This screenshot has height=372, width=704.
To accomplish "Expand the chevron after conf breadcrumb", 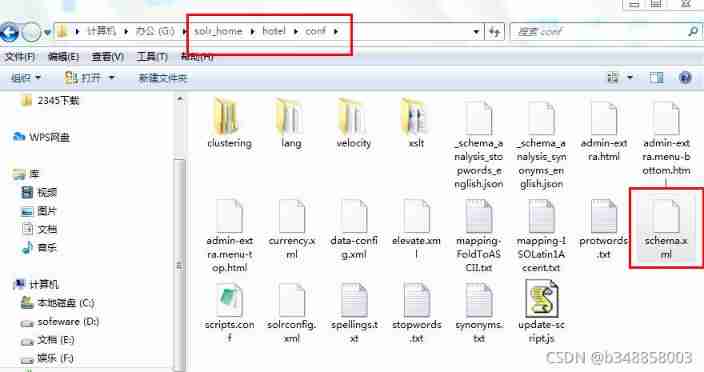I will pyautogui.click(x=336, y=31).
